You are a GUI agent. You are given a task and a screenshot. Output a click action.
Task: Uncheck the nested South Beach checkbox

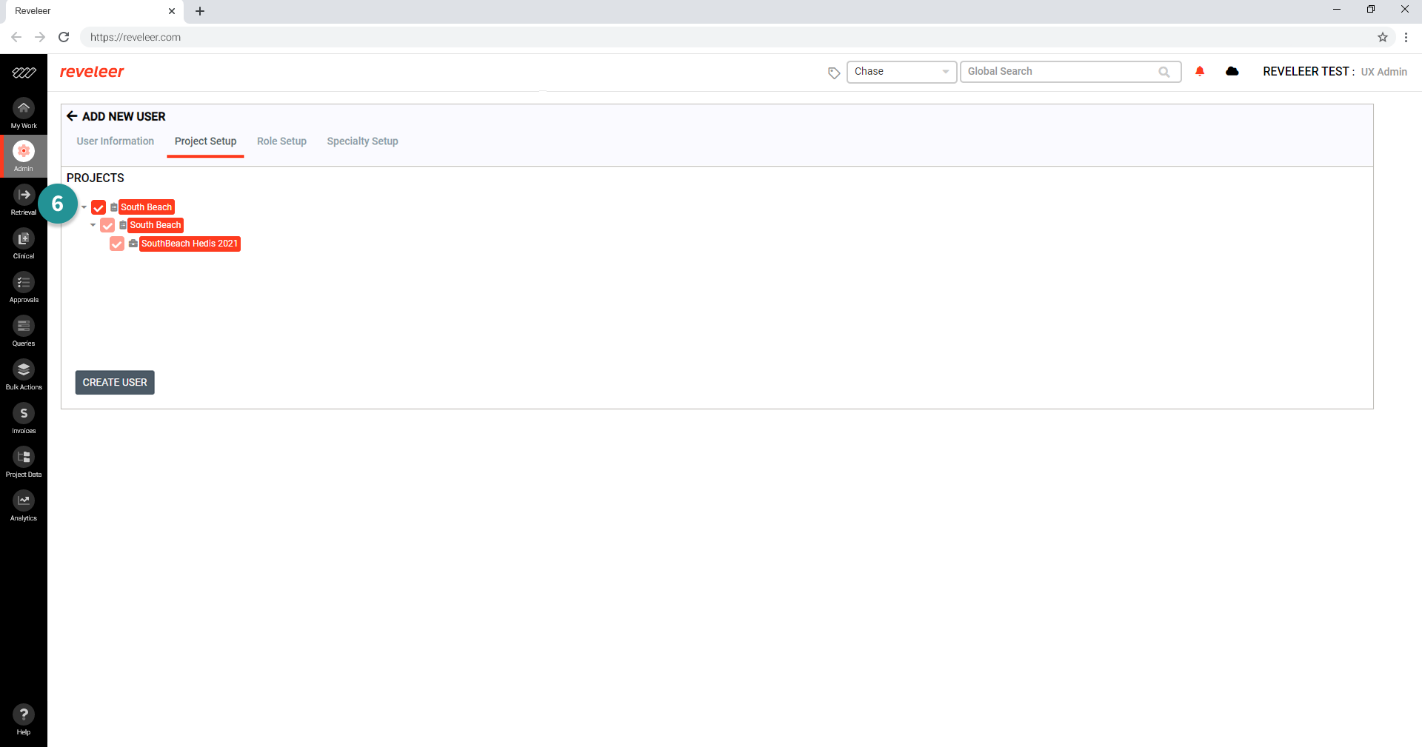tap(107, 225)
